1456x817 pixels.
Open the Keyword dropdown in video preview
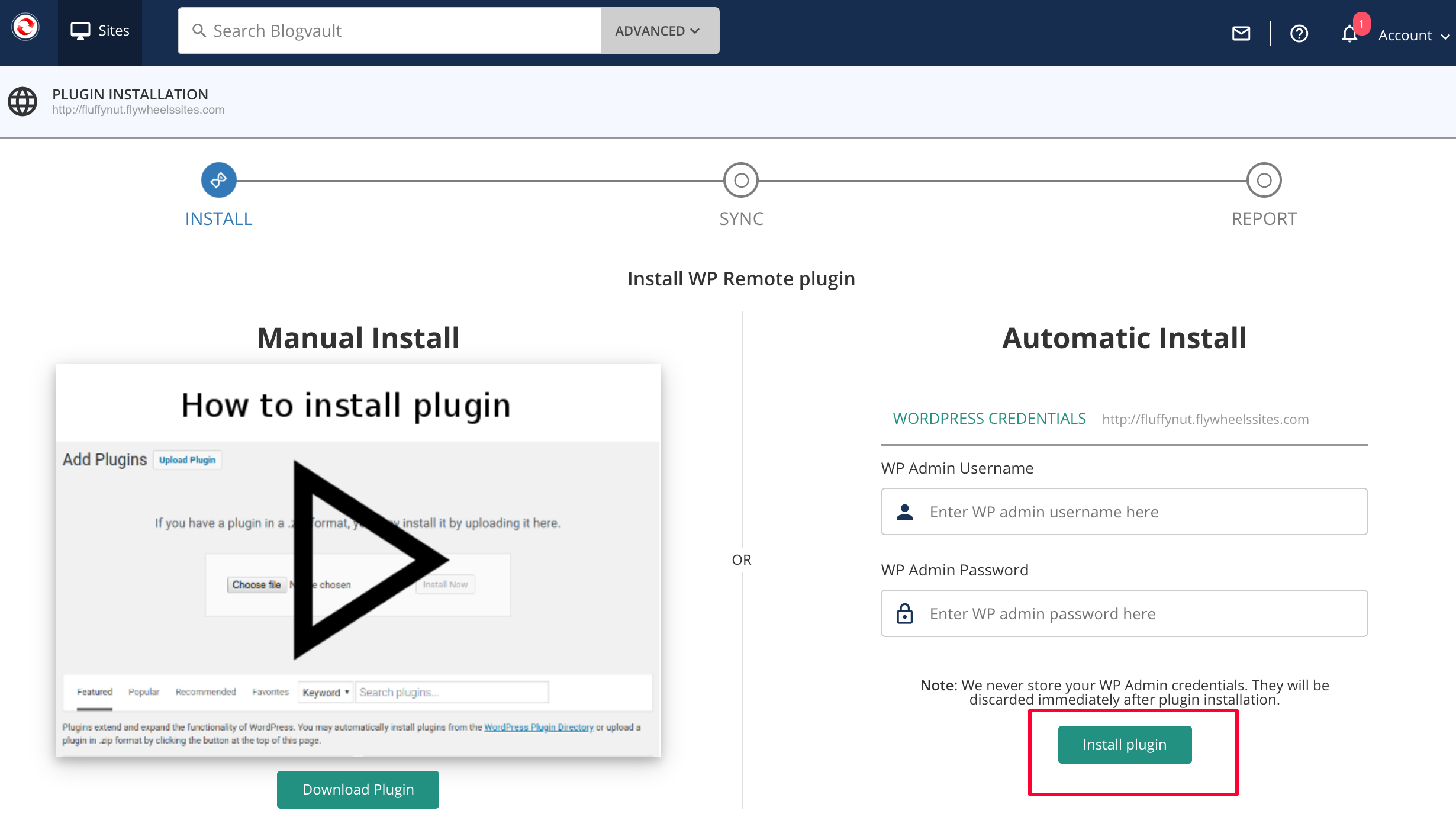click(326, 692)
